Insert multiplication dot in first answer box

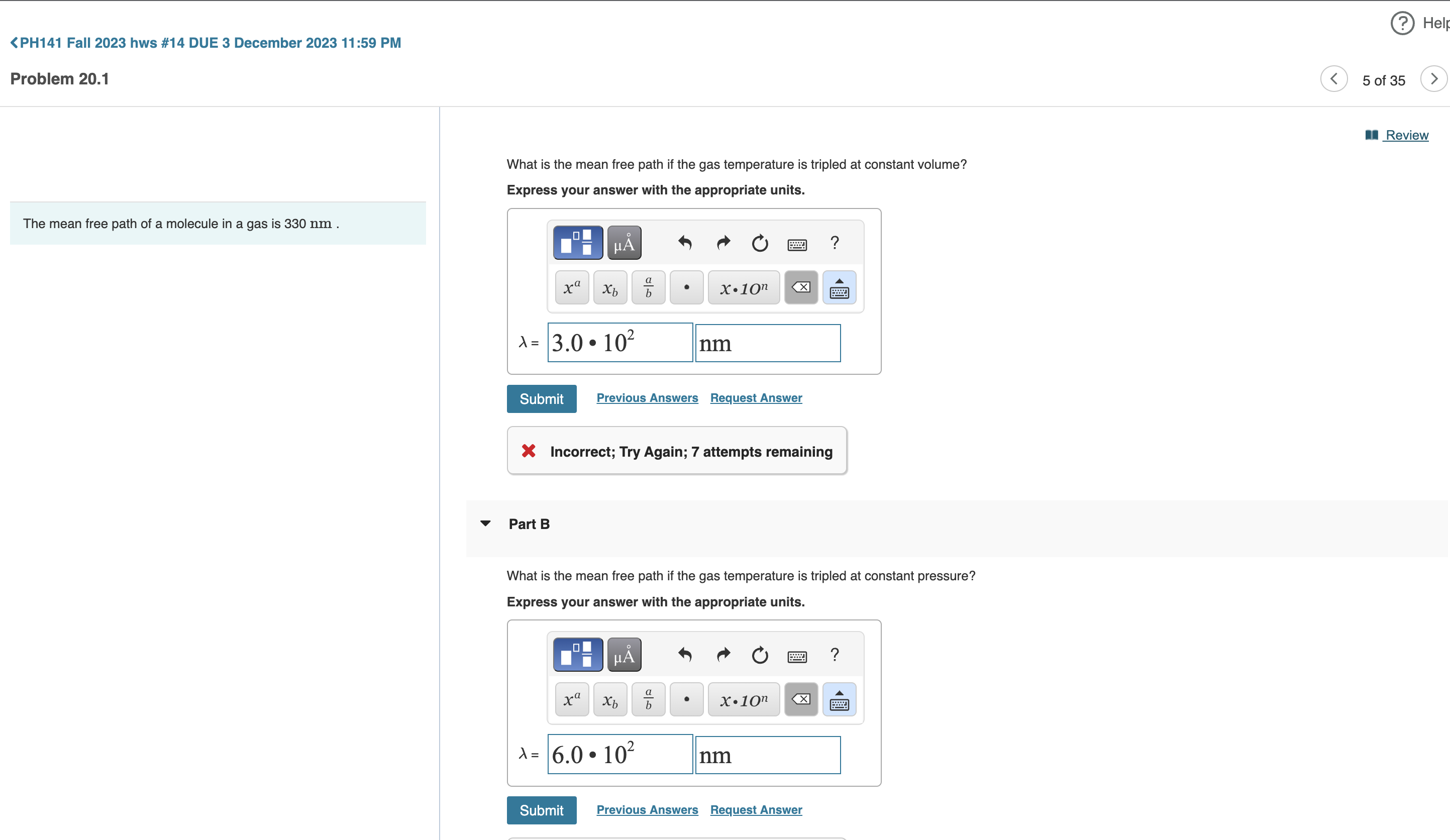coord(686,287)
